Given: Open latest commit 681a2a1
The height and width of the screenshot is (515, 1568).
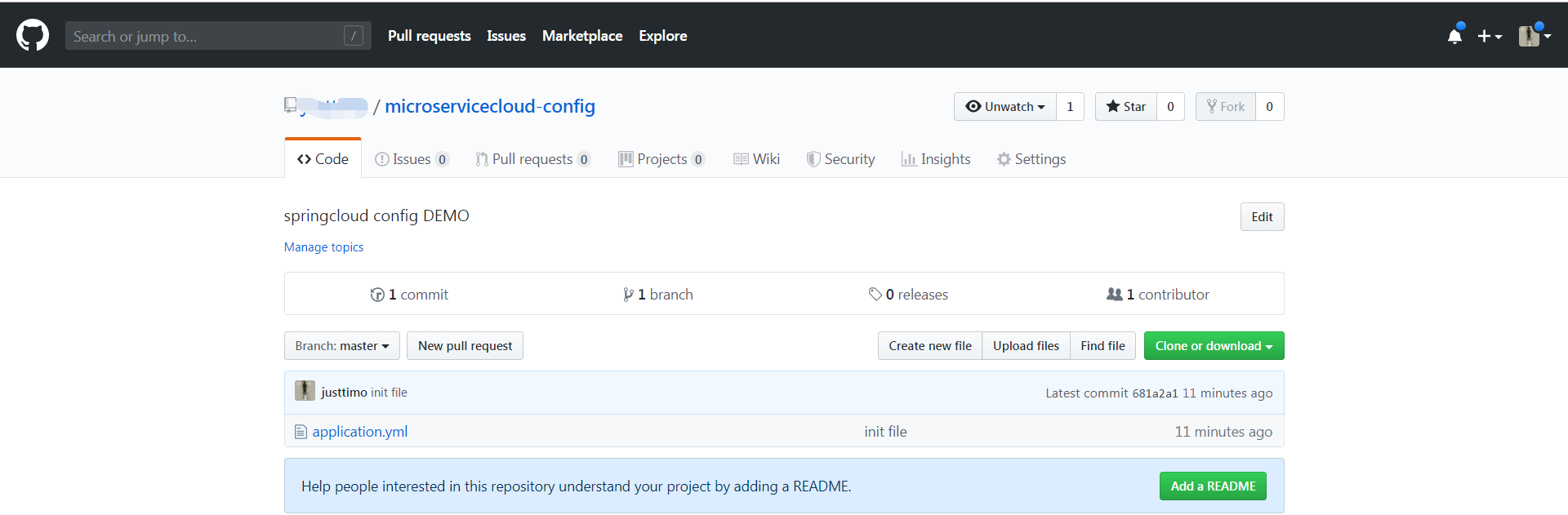Looking at the screenshot, I should (x=1155, y=393).
